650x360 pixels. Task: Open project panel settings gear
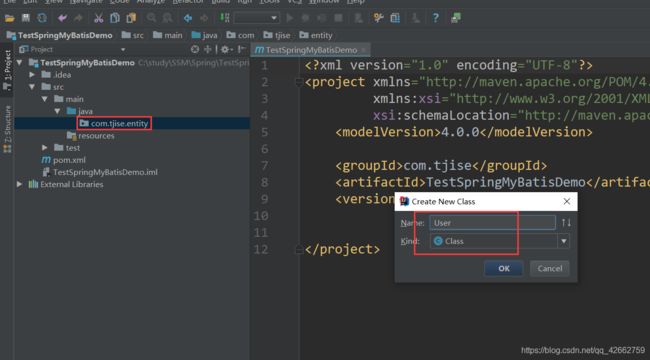pyautogui.click(x=225, y=49)
